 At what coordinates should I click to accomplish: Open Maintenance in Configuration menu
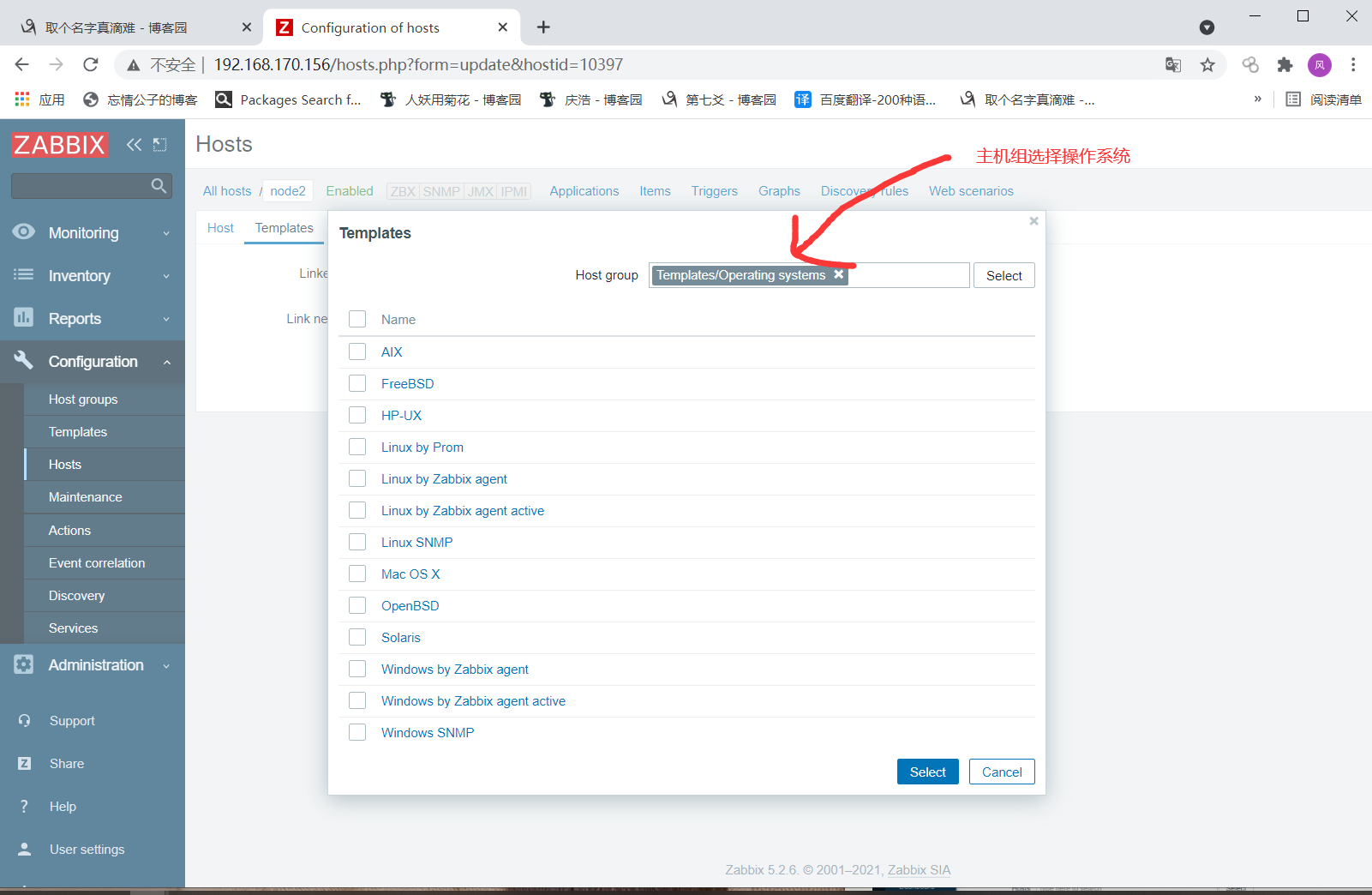click(x=86, y=497)
